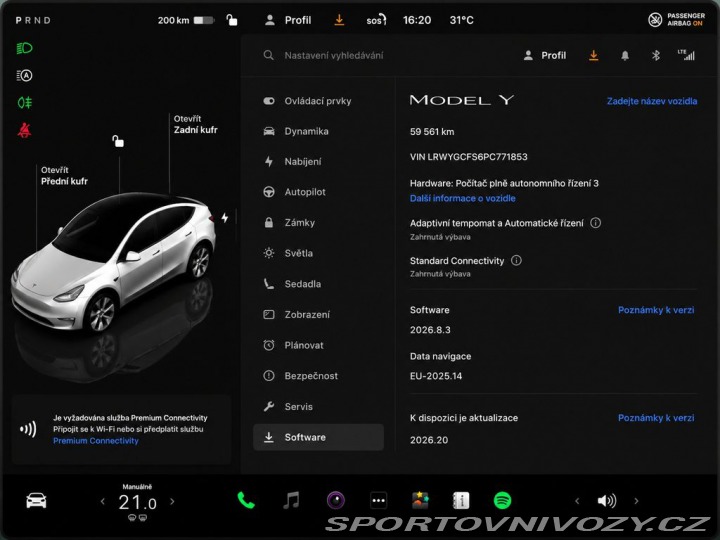
Task: Open the Zámky menu
Action: coord(318,223)
